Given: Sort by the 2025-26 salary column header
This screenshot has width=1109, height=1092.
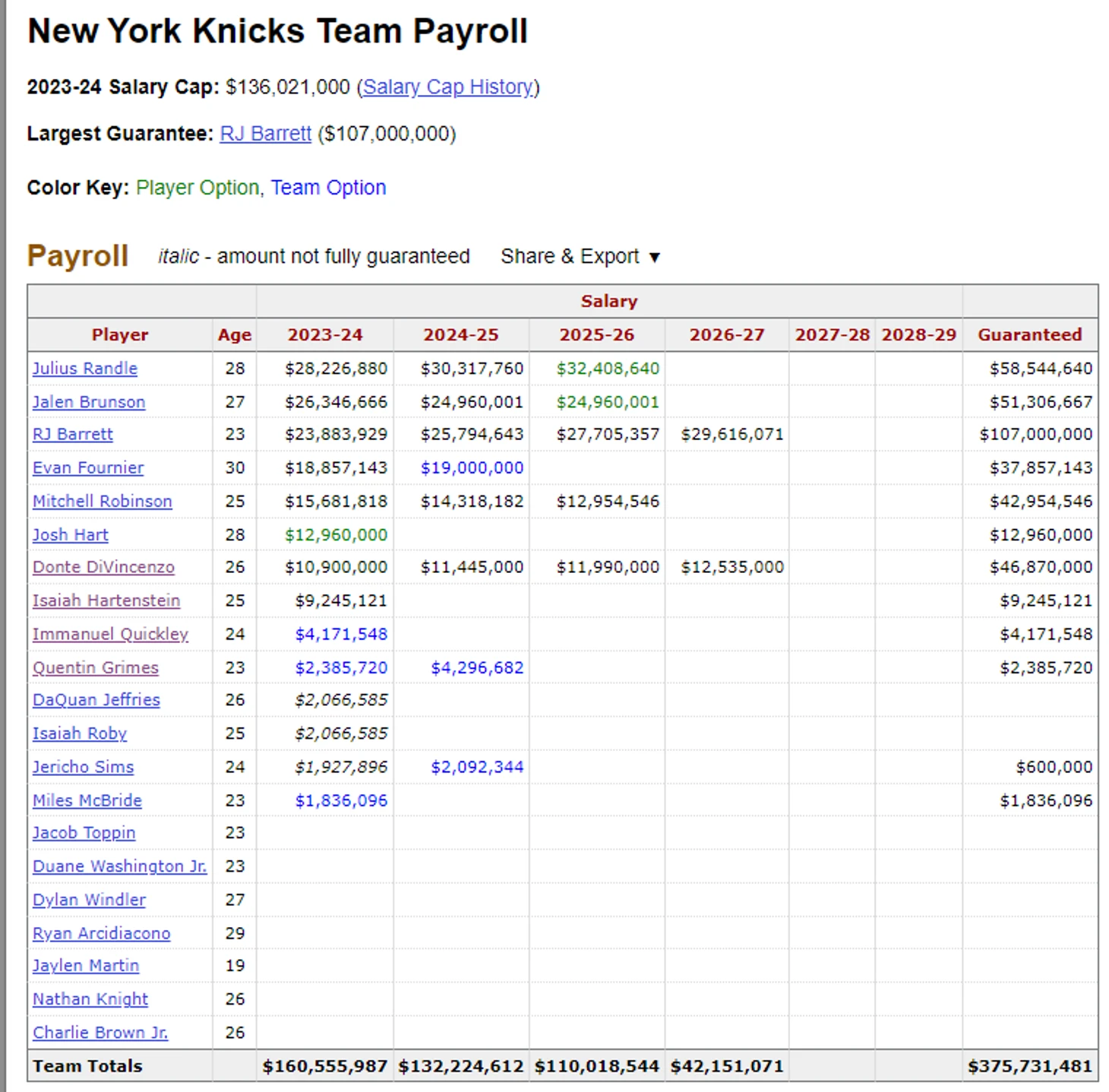Looking at the screenshot, I should (597, 335).
